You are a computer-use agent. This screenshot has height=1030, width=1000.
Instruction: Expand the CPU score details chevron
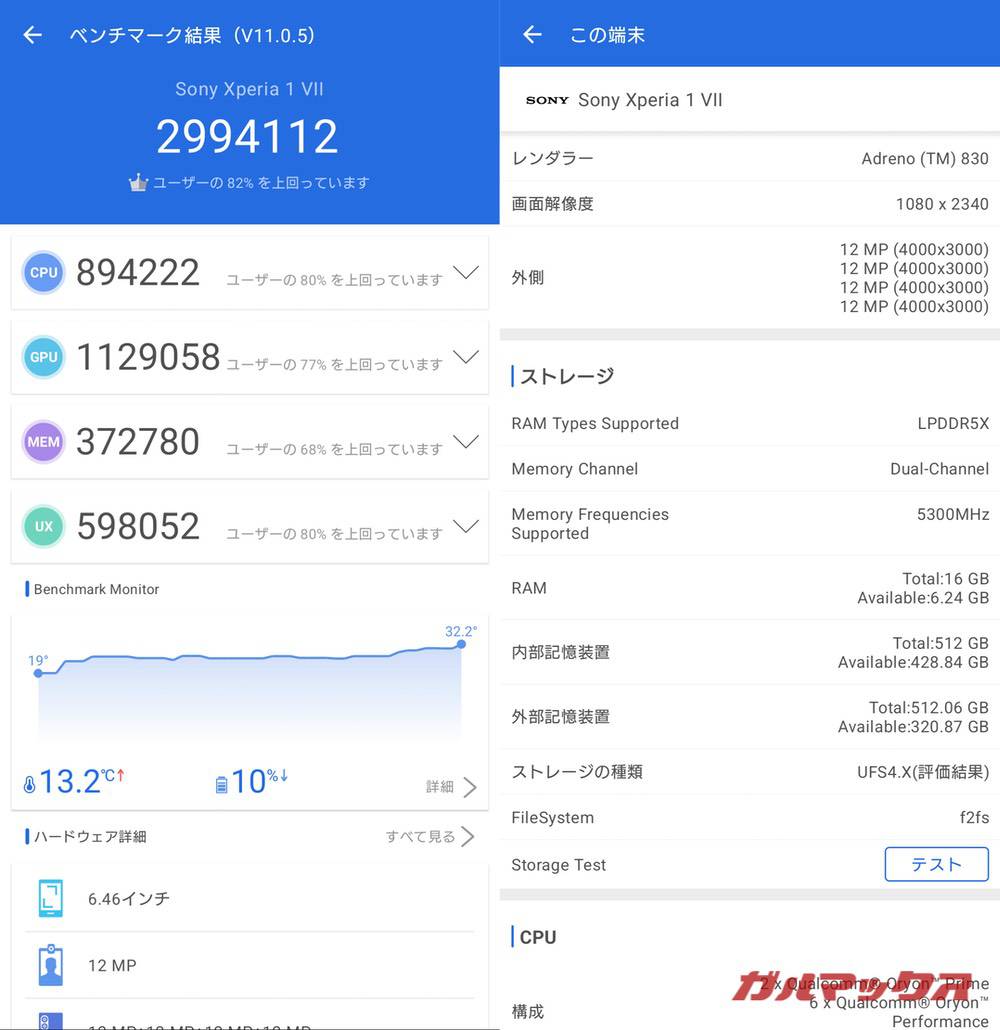pyautogui.click(x=466, y=272)
